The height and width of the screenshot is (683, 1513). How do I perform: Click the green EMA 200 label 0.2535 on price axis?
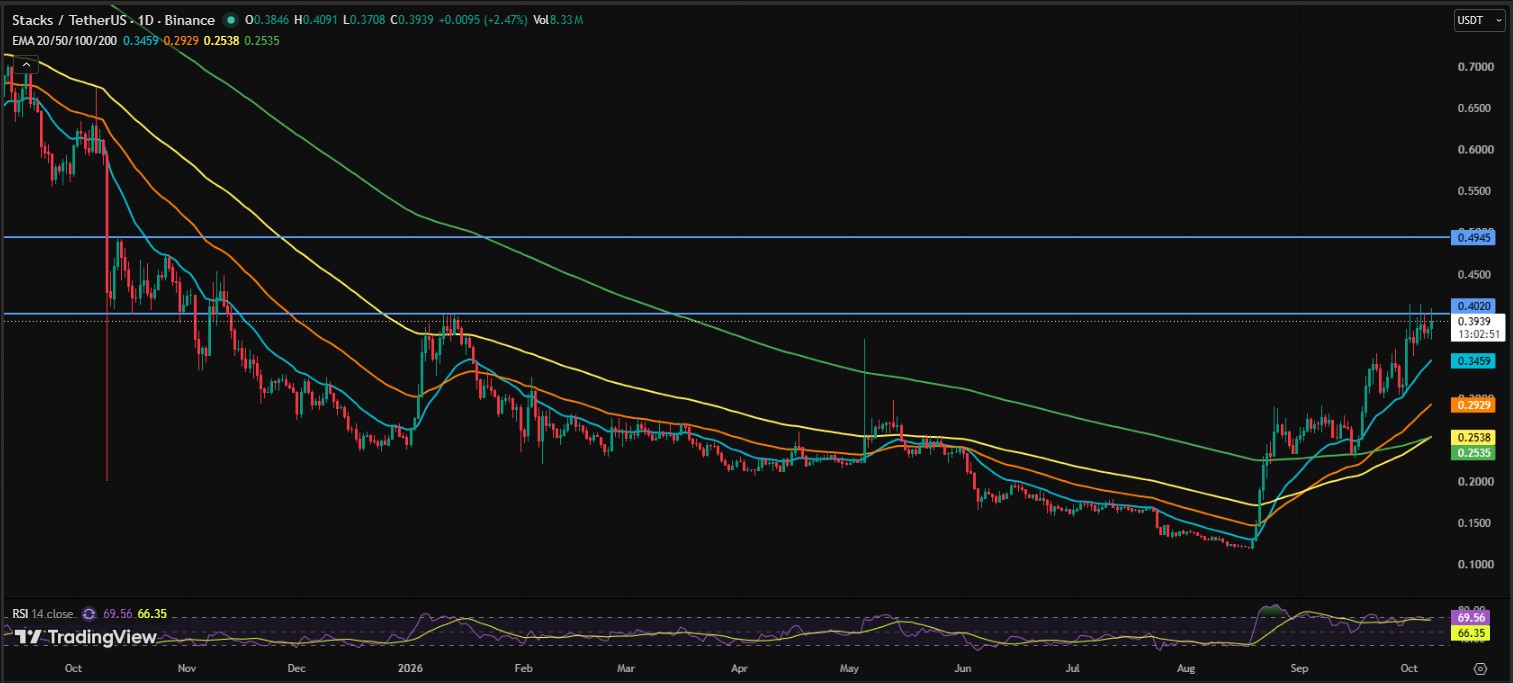[x=1475, y=452]
